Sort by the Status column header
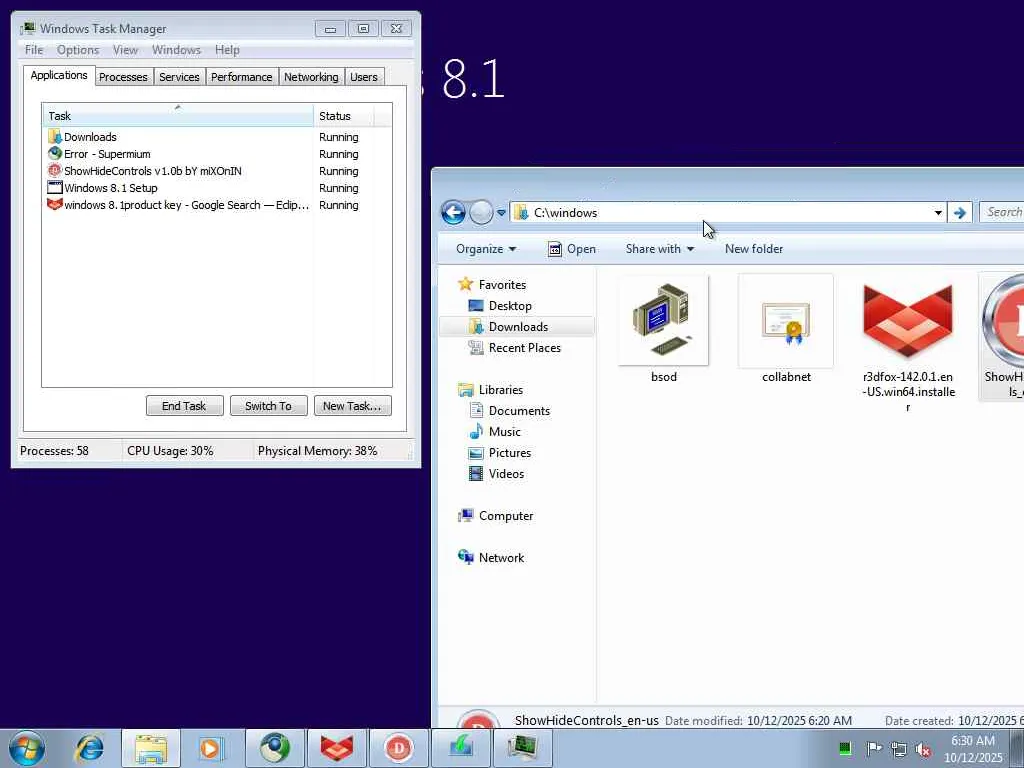1024x768 pixels. point(344,116)
